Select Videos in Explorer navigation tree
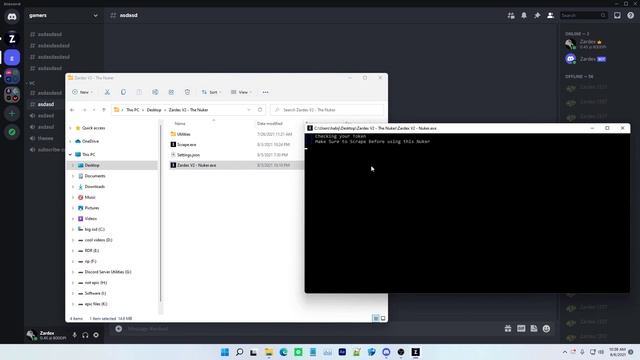This screenshot has height=360, width=640. (x=91, y=218)
